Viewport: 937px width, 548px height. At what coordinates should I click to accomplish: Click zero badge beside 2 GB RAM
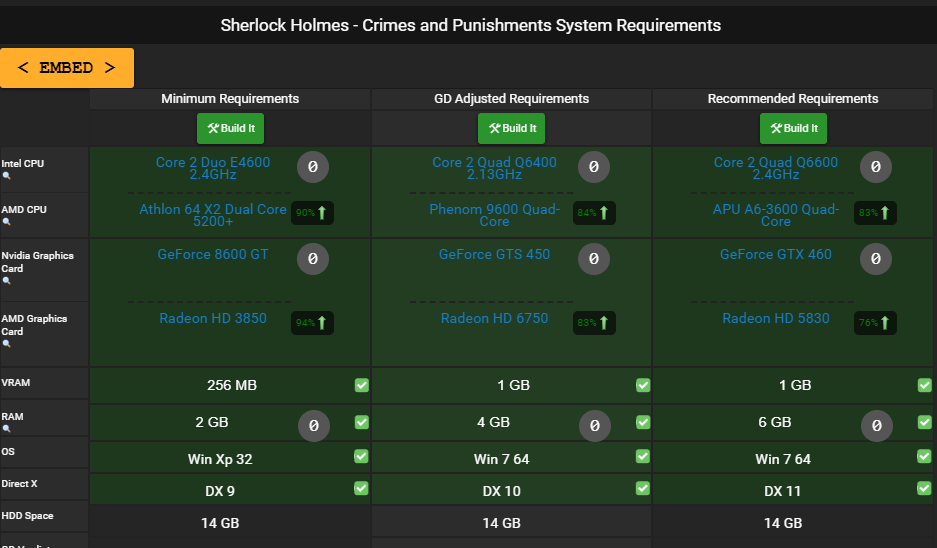tap(314, 425)
